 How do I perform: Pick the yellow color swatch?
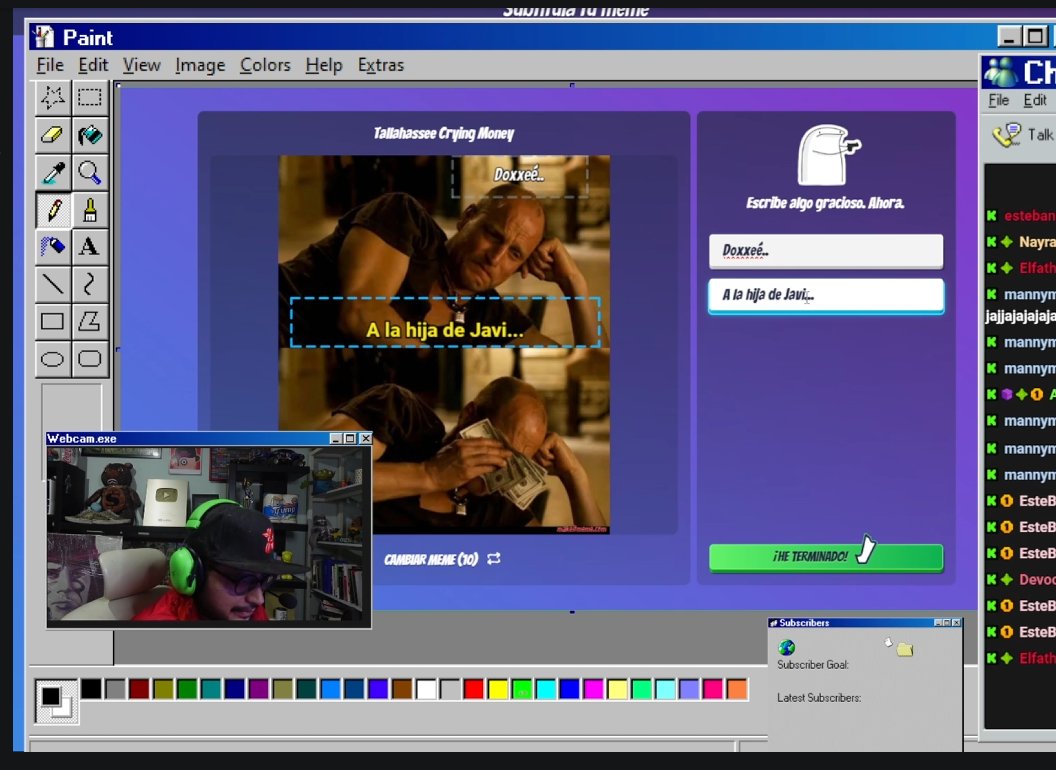498,689
